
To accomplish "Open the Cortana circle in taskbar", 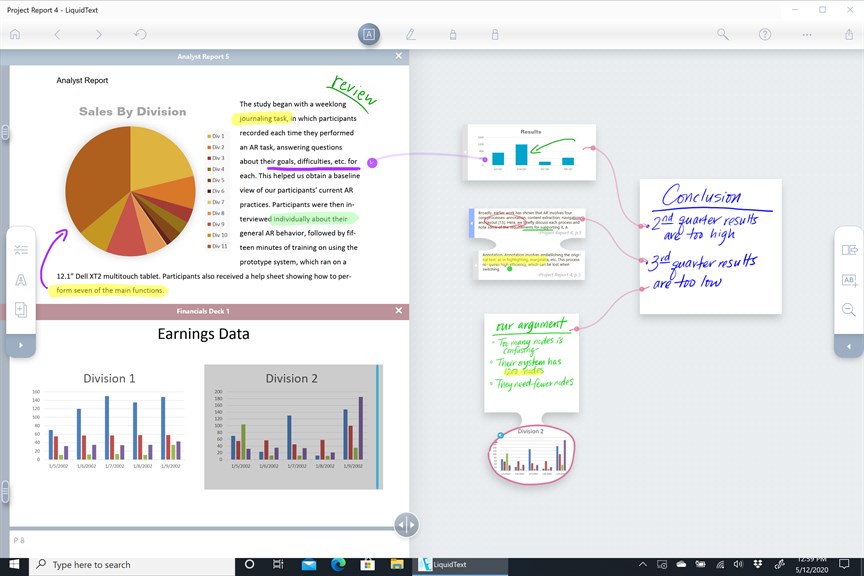I will pos(249,564).
